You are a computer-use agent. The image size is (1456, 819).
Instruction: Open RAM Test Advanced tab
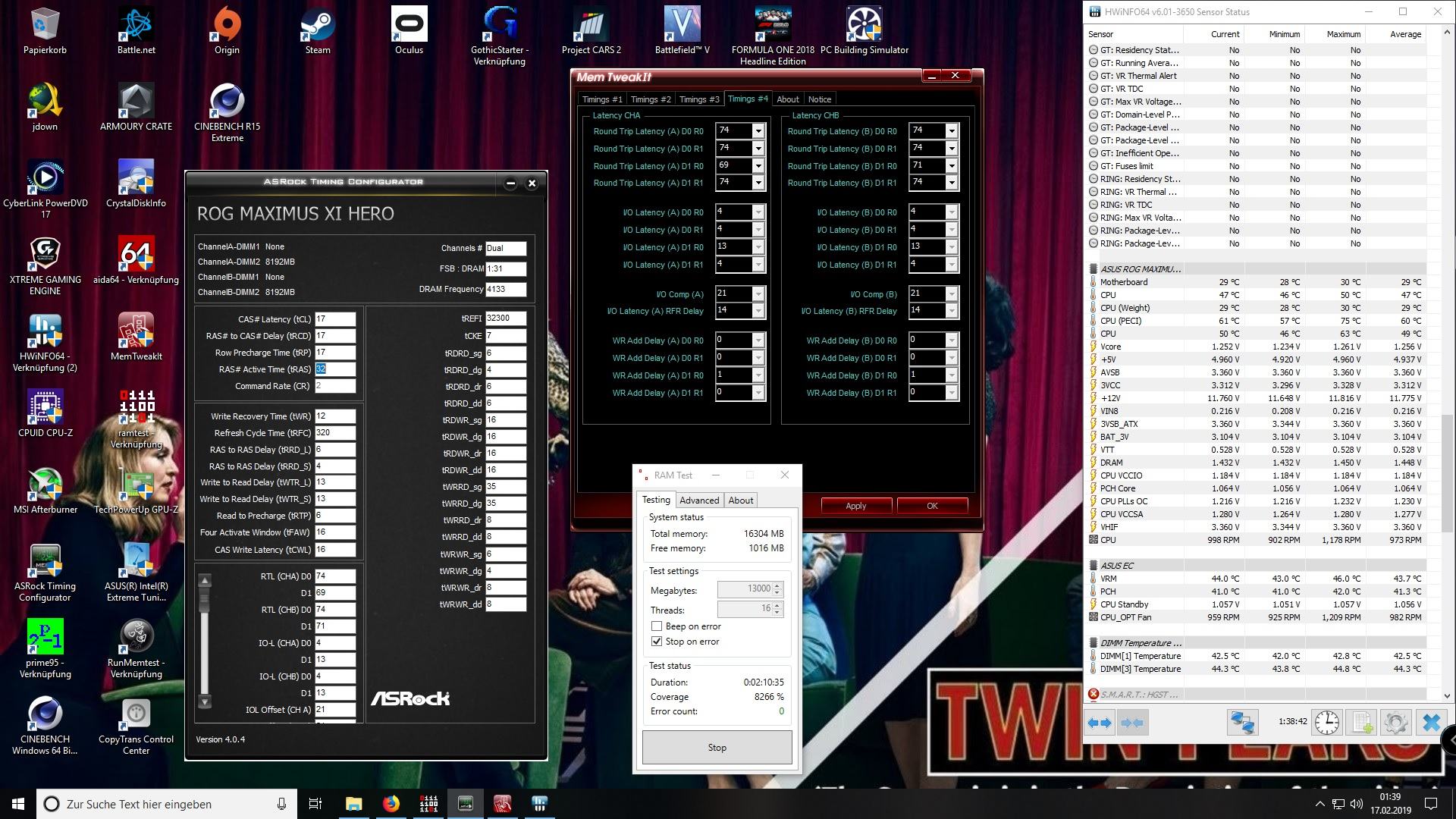coord(699,500)
